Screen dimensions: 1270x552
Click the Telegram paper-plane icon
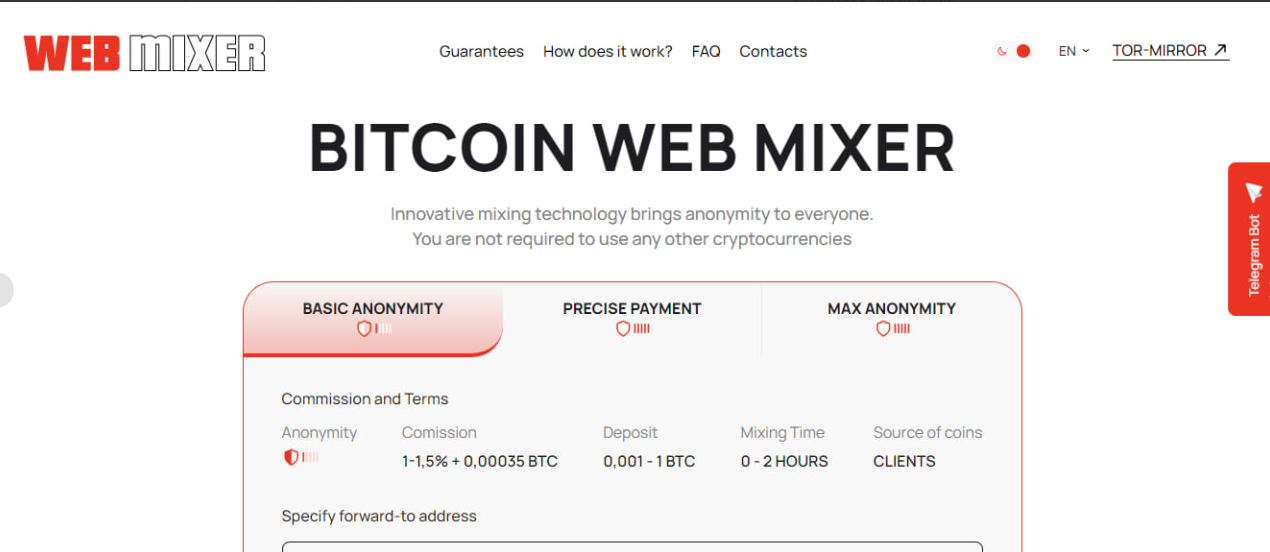tap(1253, 192)
